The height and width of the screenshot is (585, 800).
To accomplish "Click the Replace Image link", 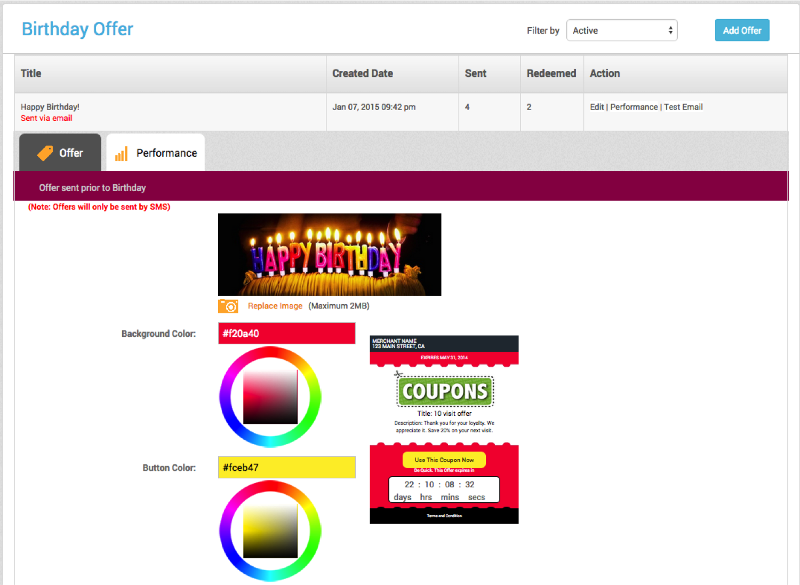I will pos(275,306).
